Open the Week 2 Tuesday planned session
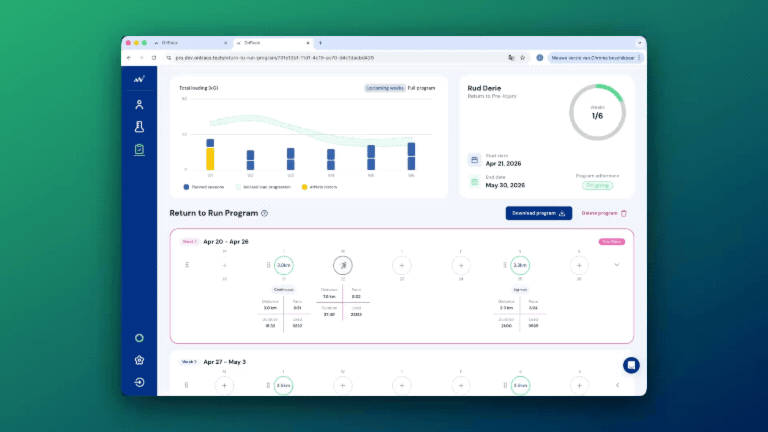This screenshot has height=432, width=768. 284,385
